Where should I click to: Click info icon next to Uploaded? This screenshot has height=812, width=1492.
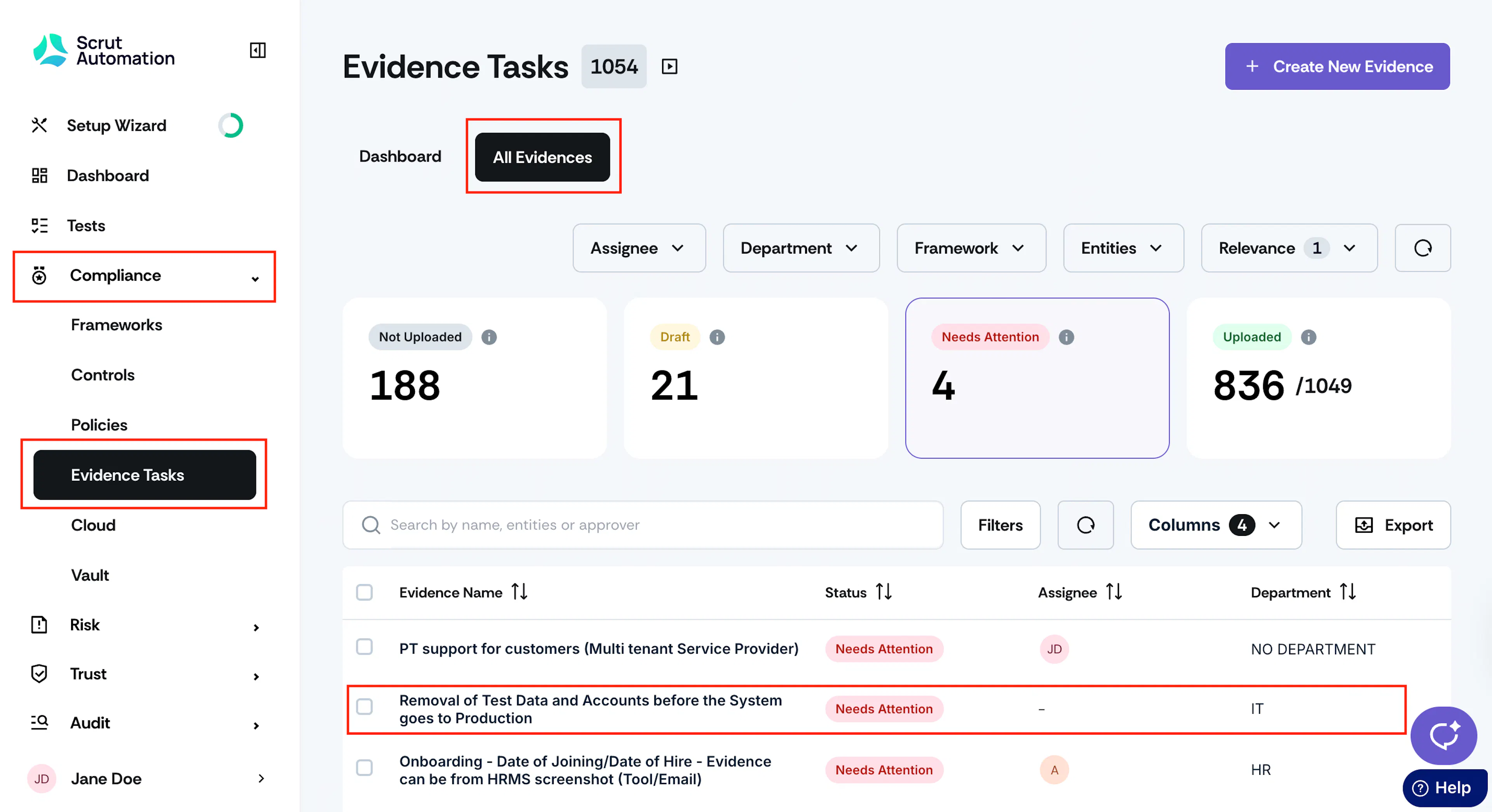pos(1308,337)
